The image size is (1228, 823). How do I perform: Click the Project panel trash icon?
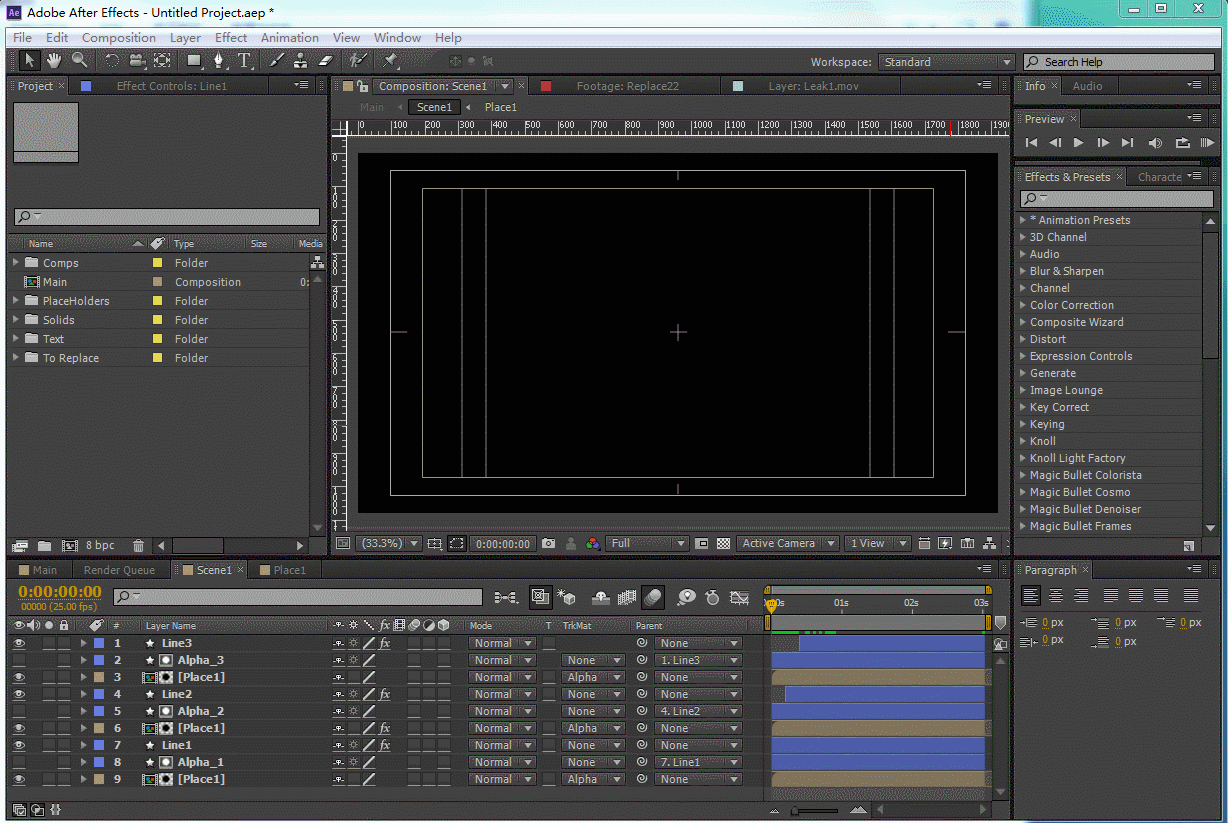click(x=138, y=546)
